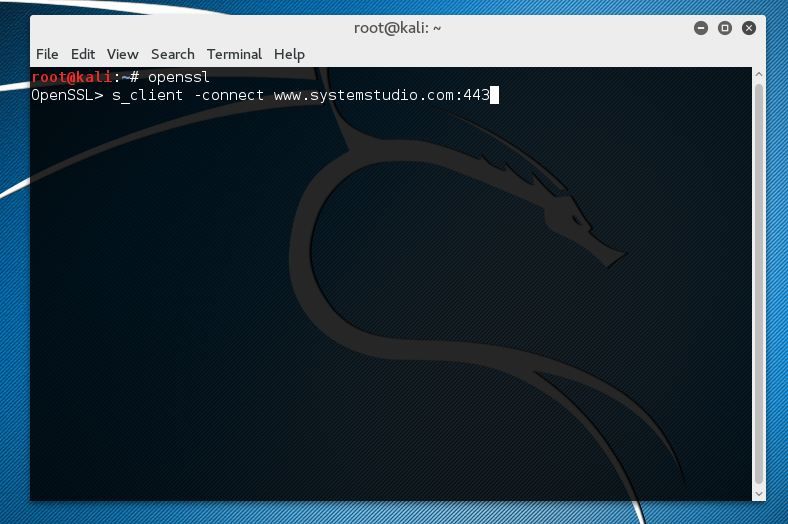Click the 's_client' command word
Viewport: 788px width, 524px height.
147,95
